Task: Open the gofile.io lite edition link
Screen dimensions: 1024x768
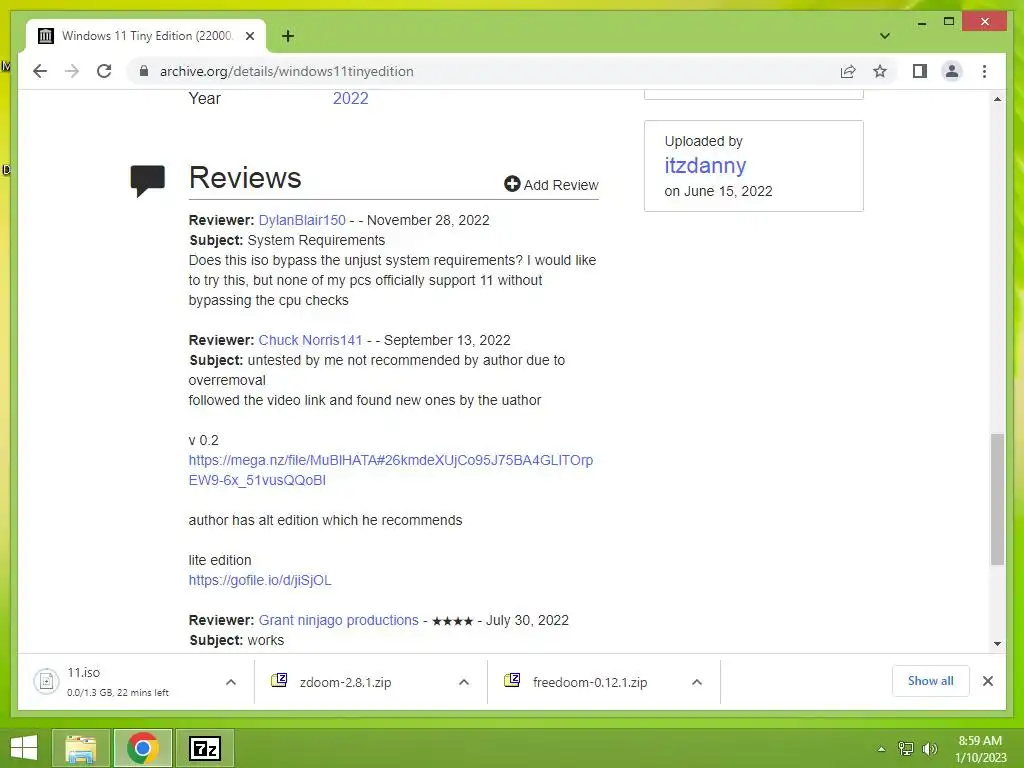Action: pyautogui.click(x=260, y=580)
